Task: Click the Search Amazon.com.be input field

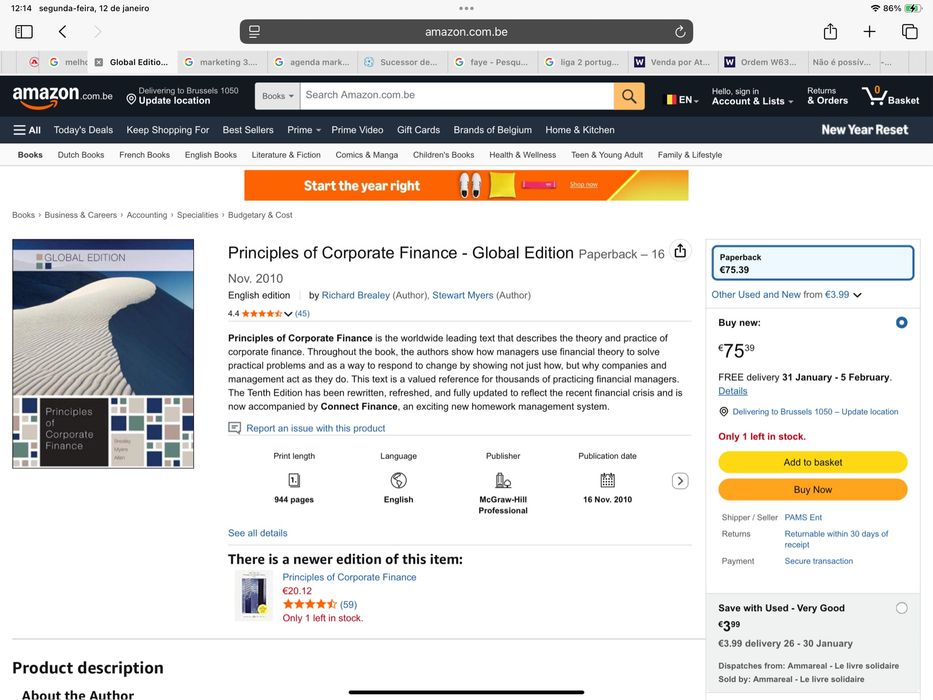Action: click(x=457, y=95)
